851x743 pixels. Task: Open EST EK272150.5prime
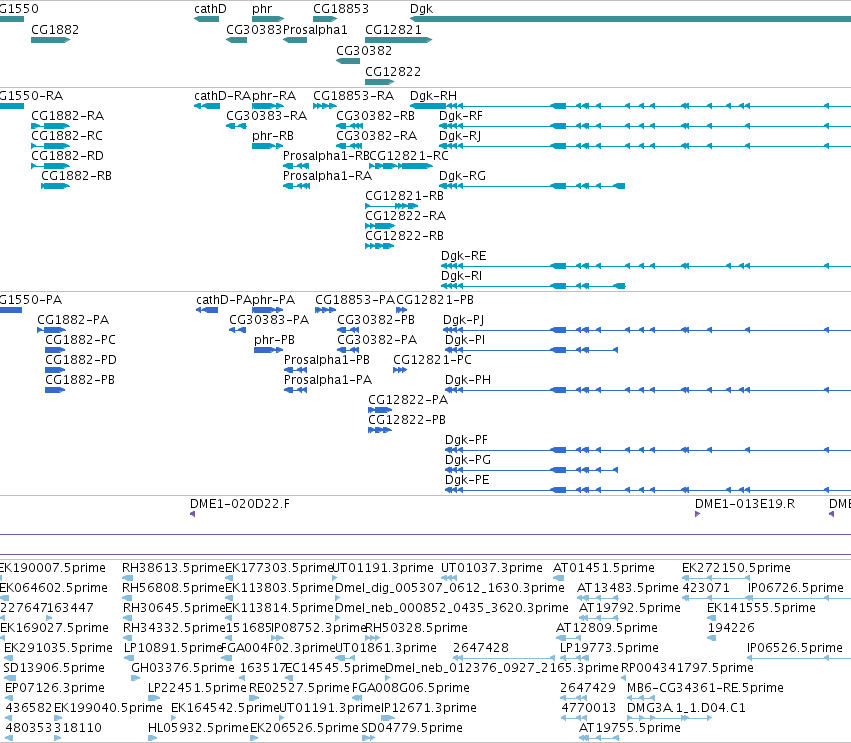(736, 568)
